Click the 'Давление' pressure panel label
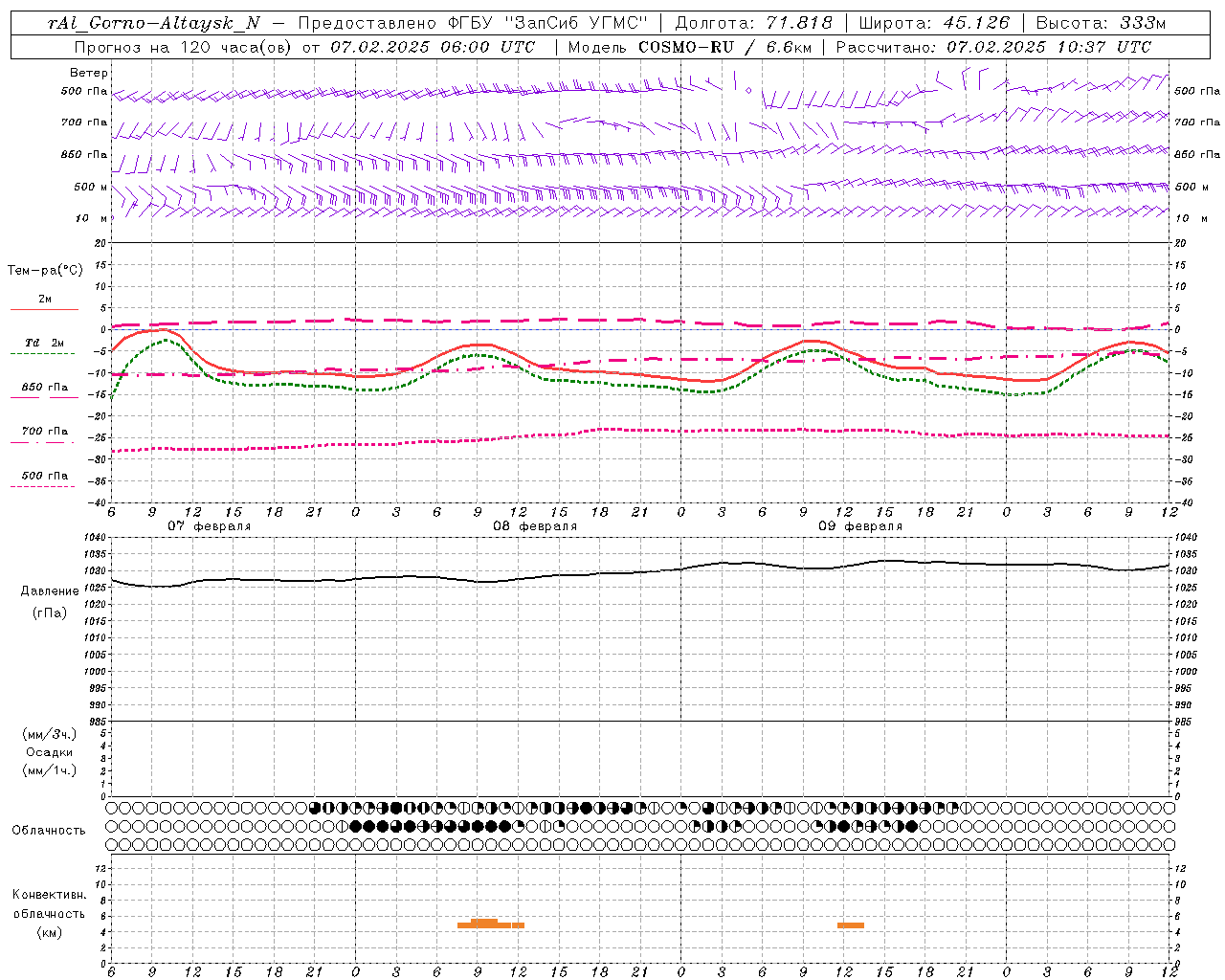Viewport: 1225px width, 980px height. (50, 591)
